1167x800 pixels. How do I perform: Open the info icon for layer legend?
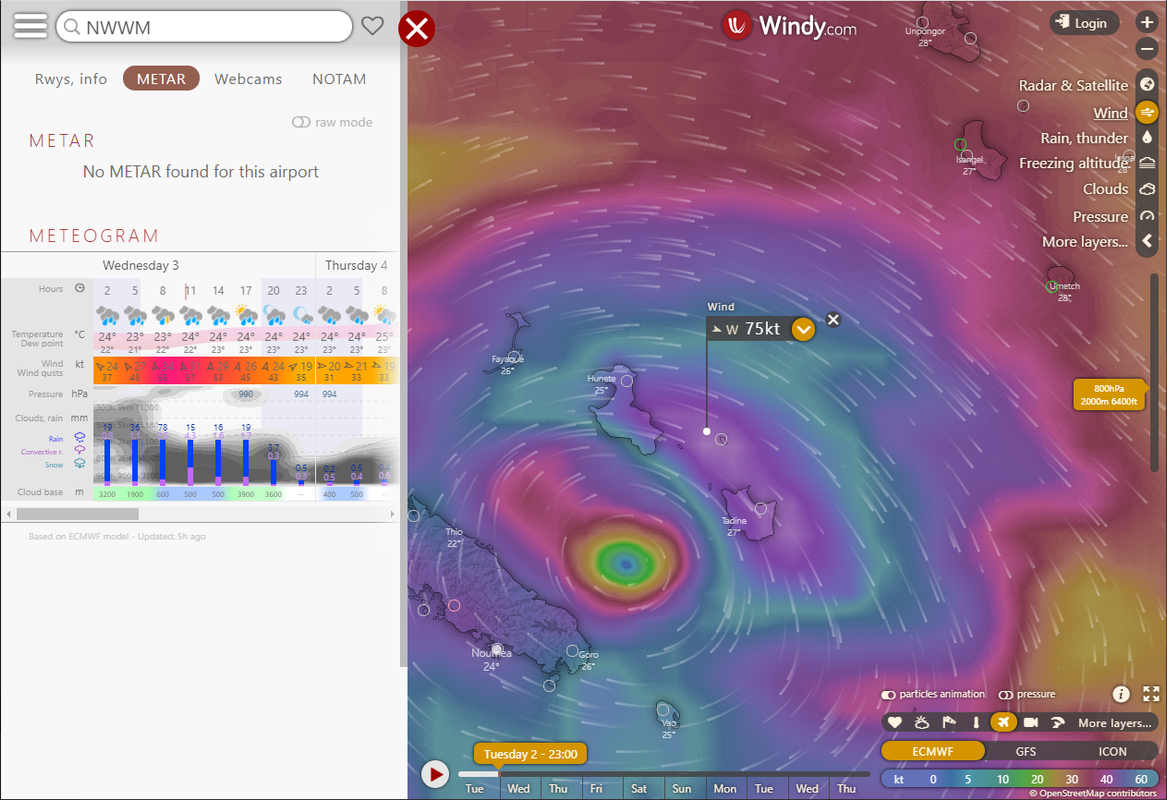pos(1121,694)
